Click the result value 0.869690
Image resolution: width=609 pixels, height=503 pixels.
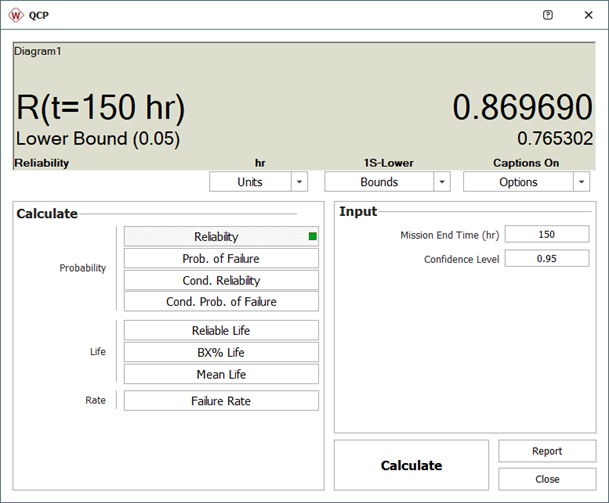(522, 107)
